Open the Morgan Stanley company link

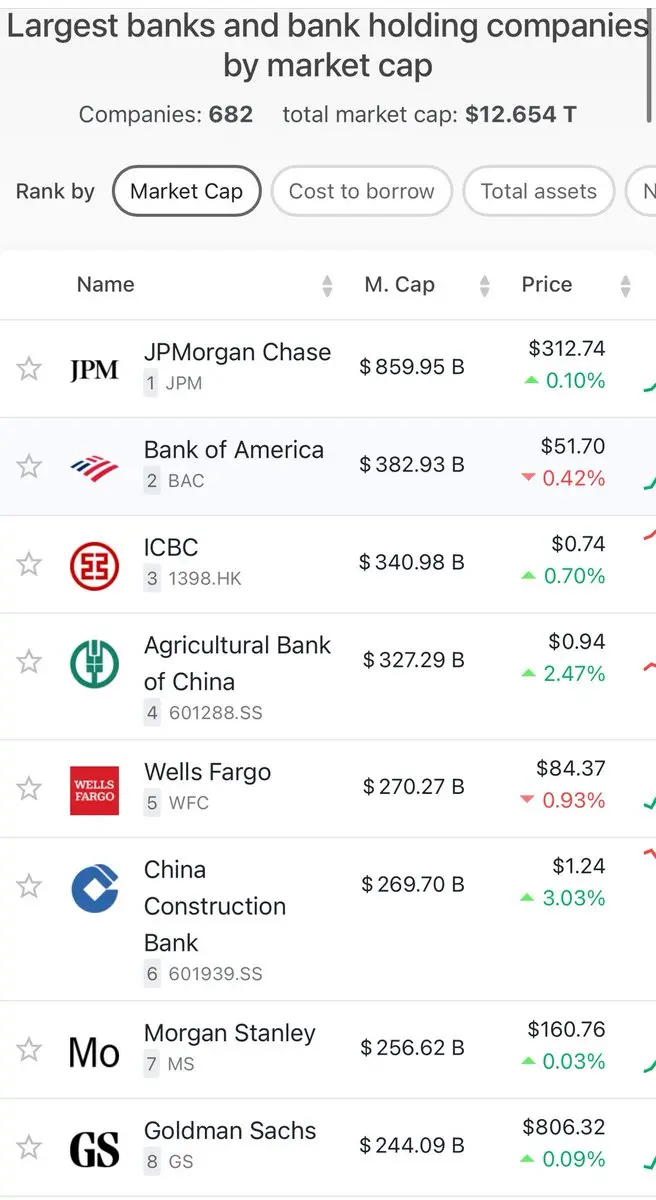pos(230,1033)
